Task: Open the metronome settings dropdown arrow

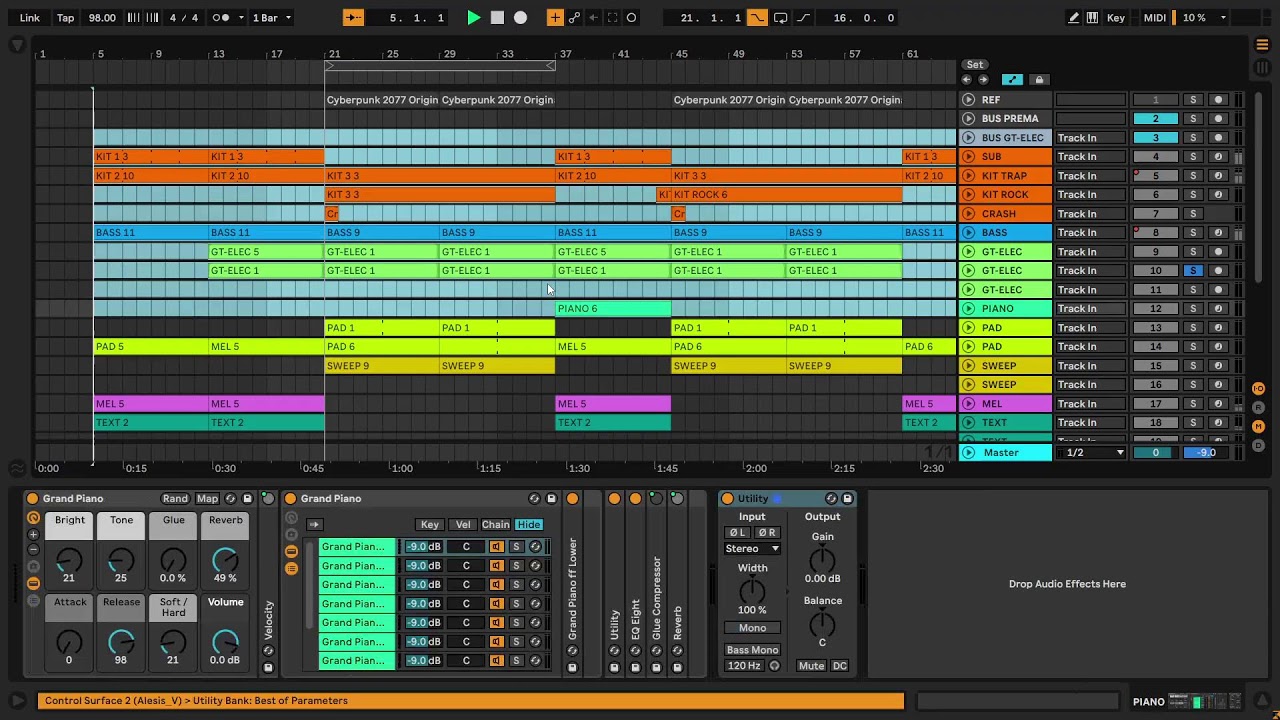Action: click(x=243, y=18)
